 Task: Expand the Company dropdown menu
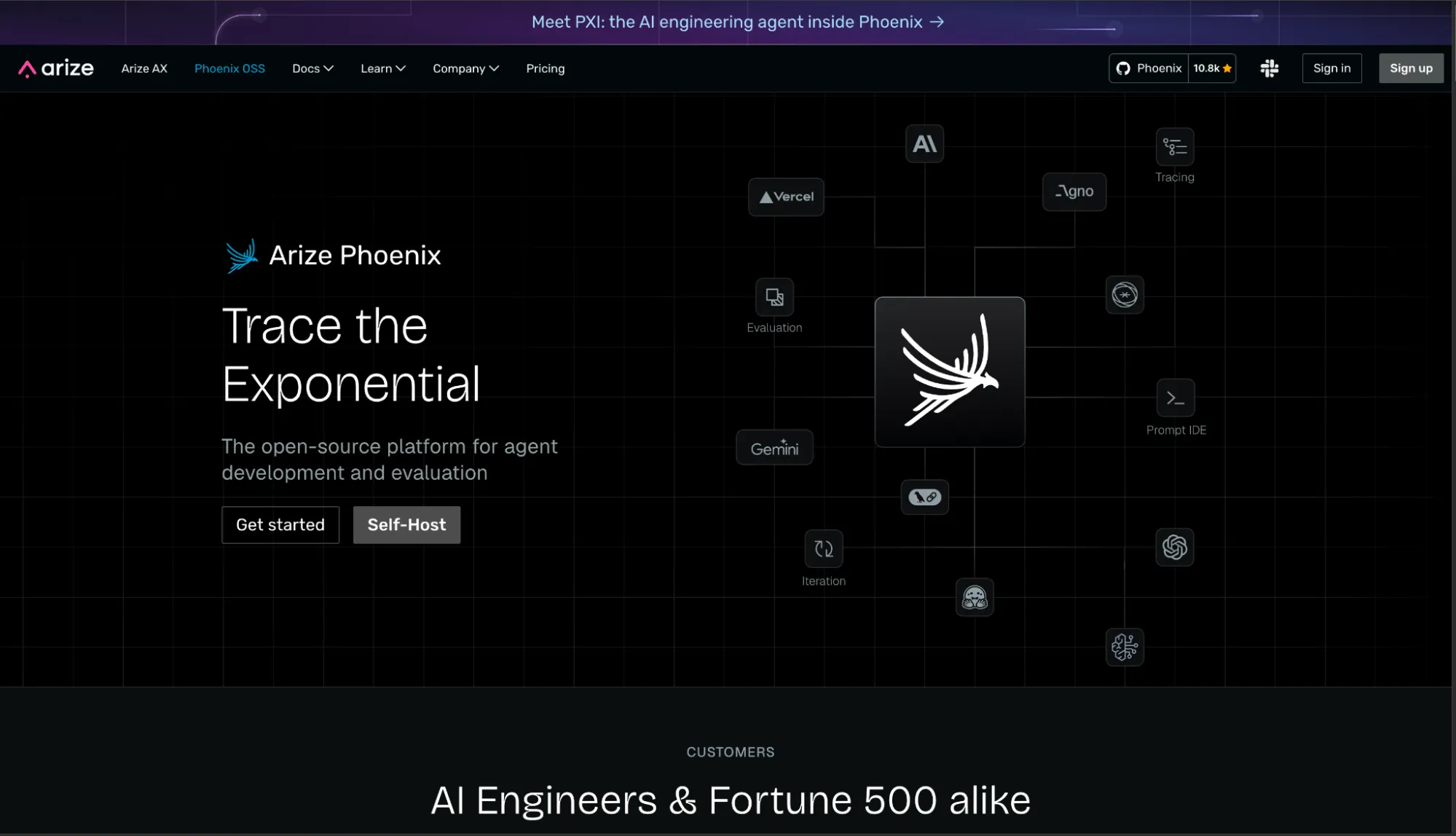465,68
